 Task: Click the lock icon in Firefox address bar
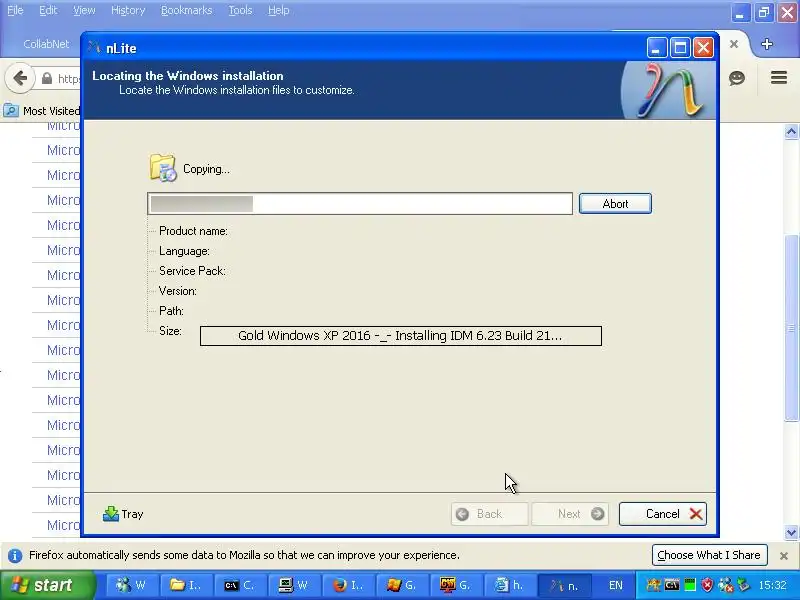tap(47, 78)
